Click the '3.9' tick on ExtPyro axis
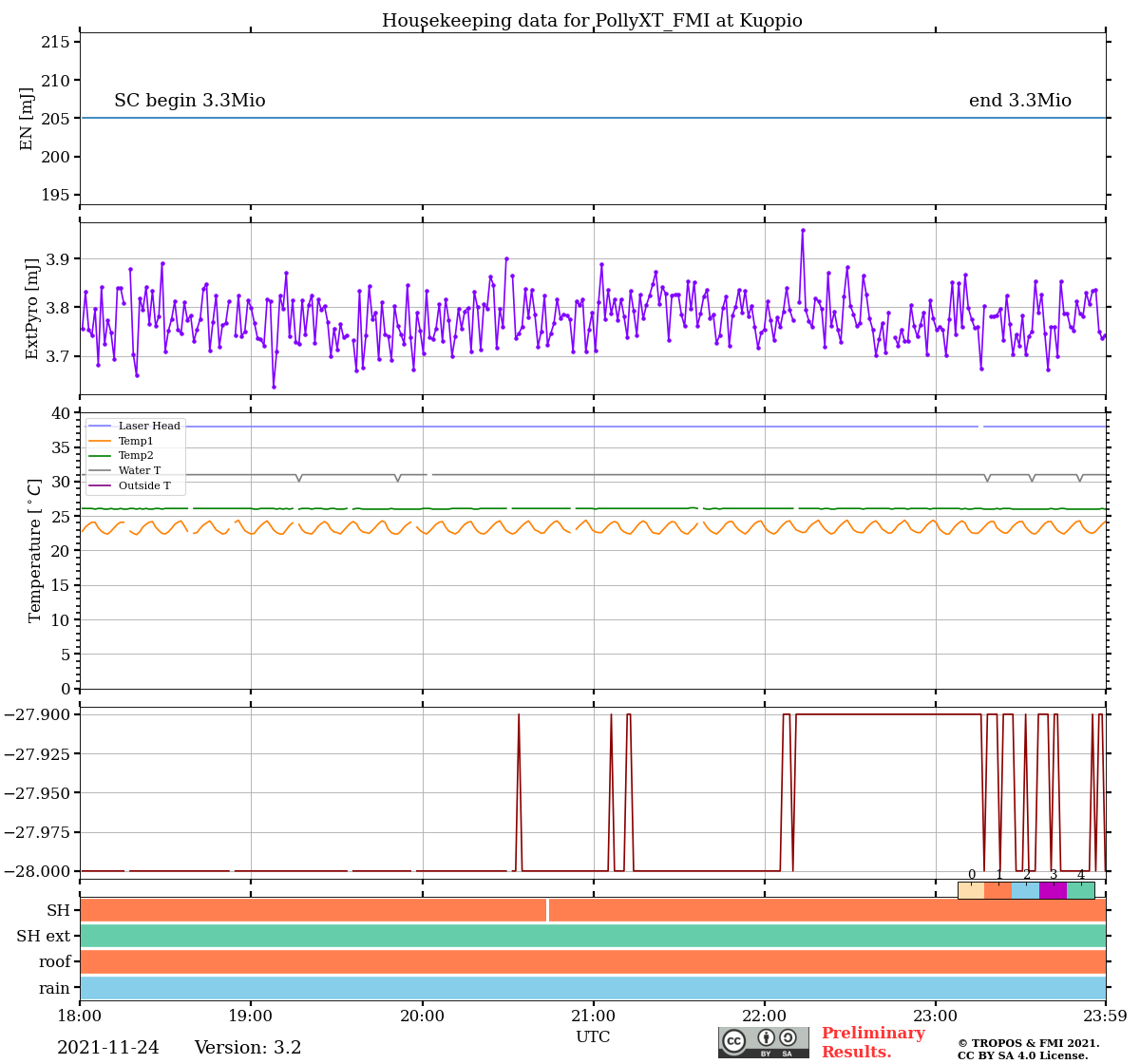Viewport: 1140px width, 1064px height. click(59, 259)
